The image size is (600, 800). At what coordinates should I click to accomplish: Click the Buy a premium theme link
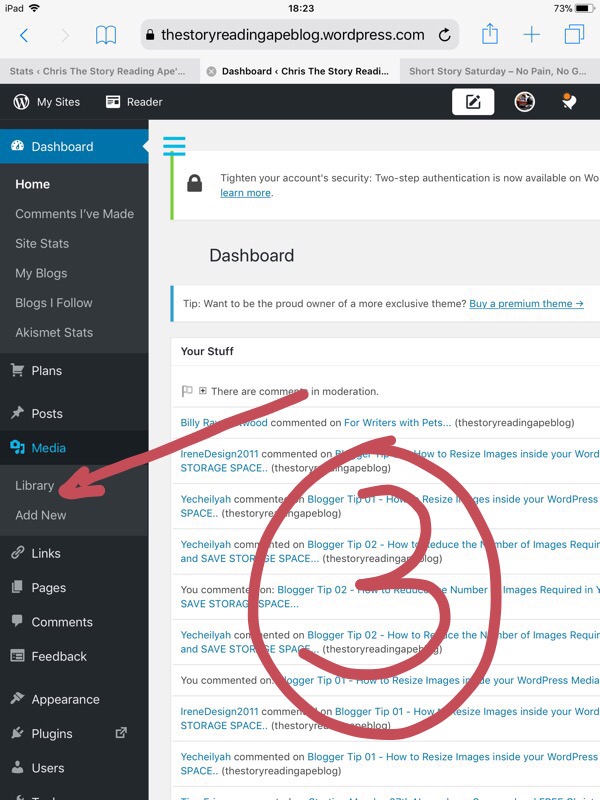526,303
